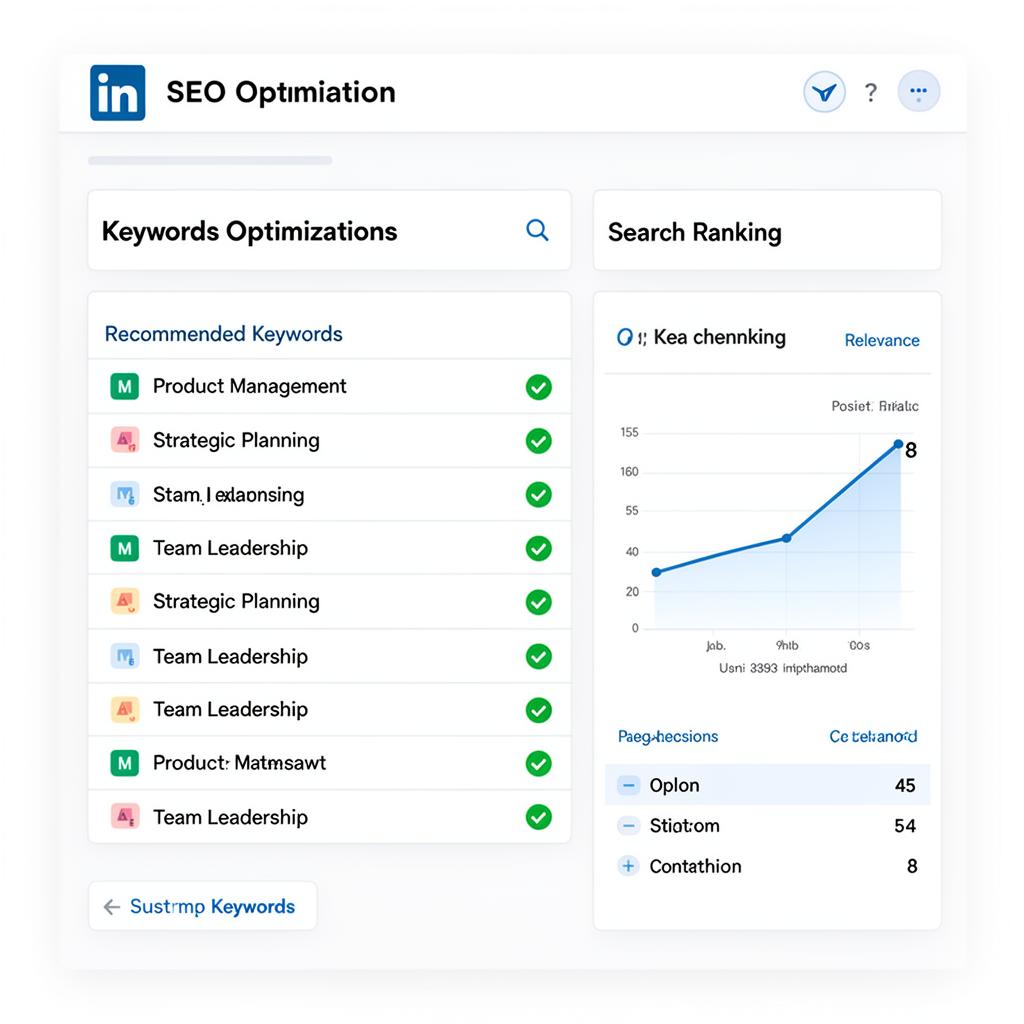Open the three-dot more options button
This screenshot has width=1024, height=1024.
point(918,91)
